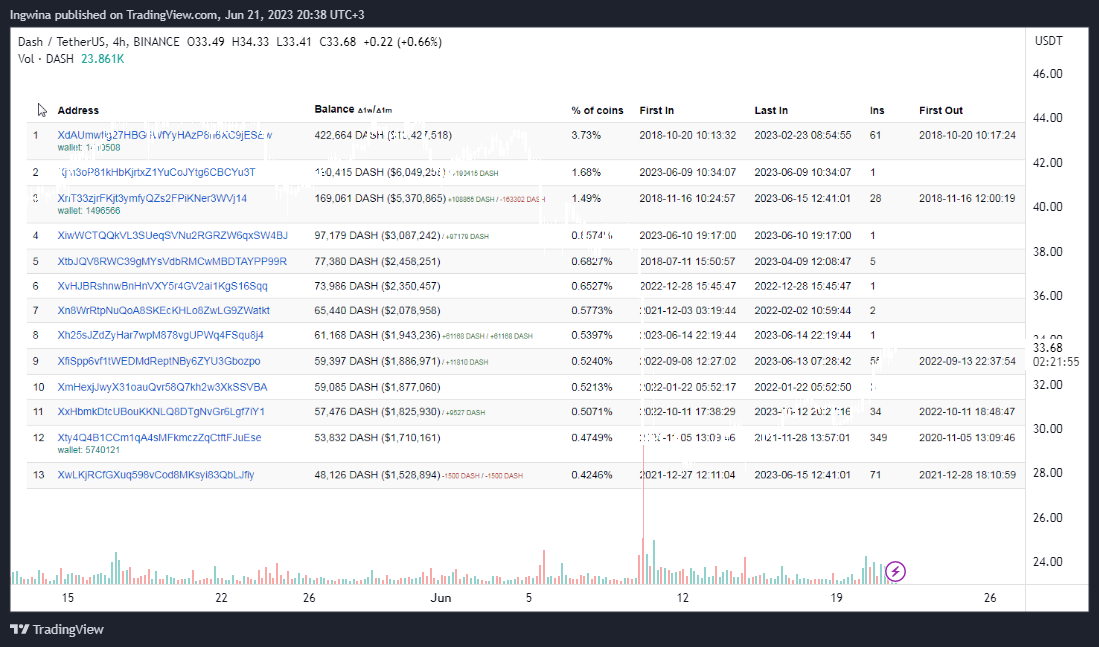Open address XriT33zjrFKjt3ymfyQZs2FPiKNer3WVj14
This screenshot has width=1099, height=647.
point(152,198)
